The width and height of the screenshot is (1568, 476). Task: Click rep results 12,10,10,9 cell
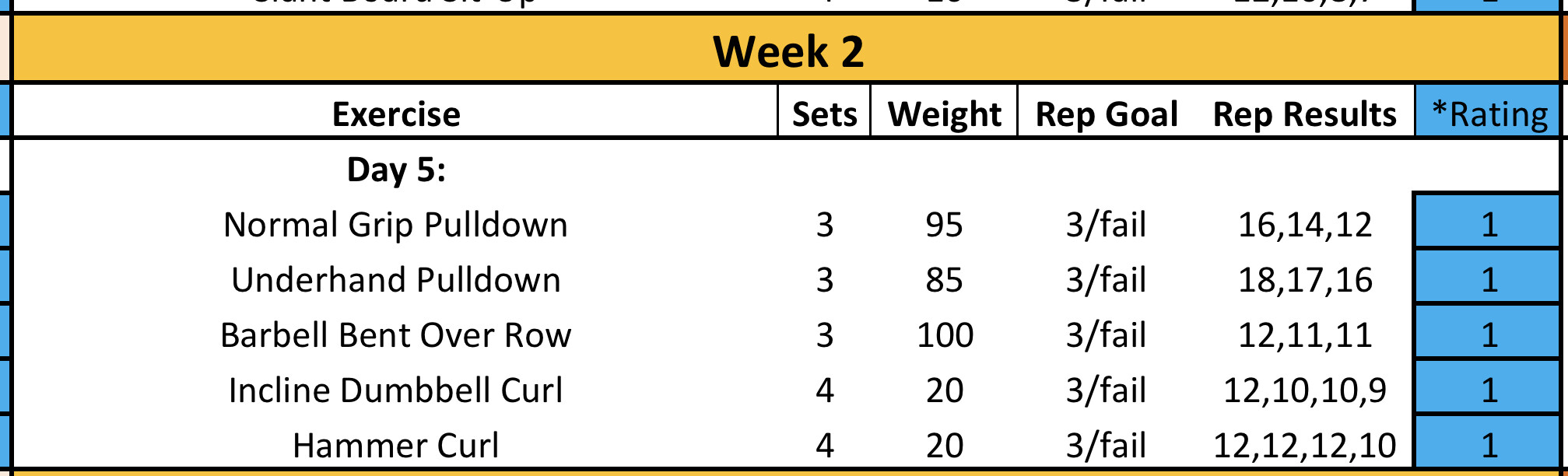click(1304, 390)
